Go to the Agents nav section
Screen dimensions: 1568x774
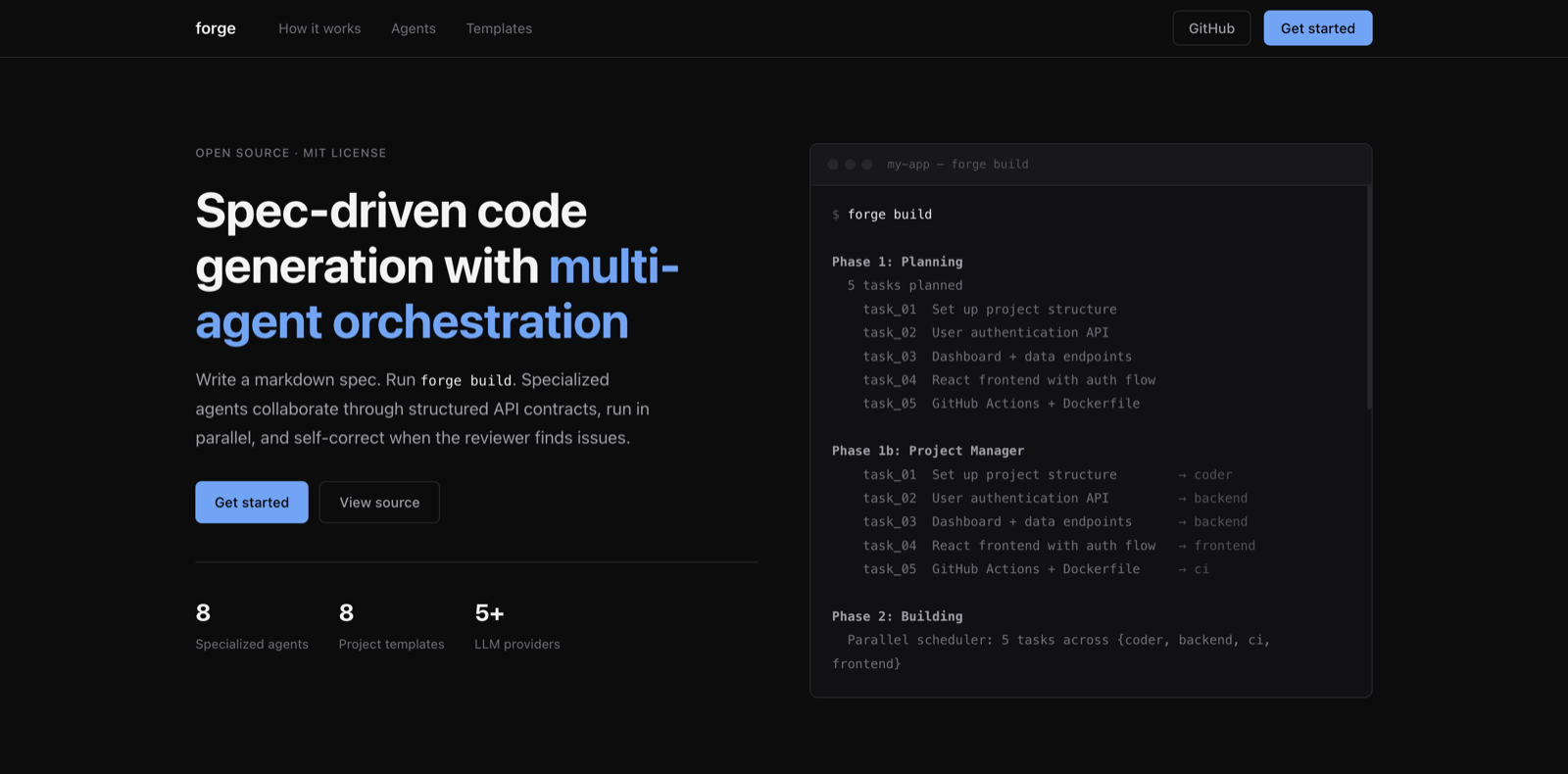pyautogui.click(x=413, y=28)
